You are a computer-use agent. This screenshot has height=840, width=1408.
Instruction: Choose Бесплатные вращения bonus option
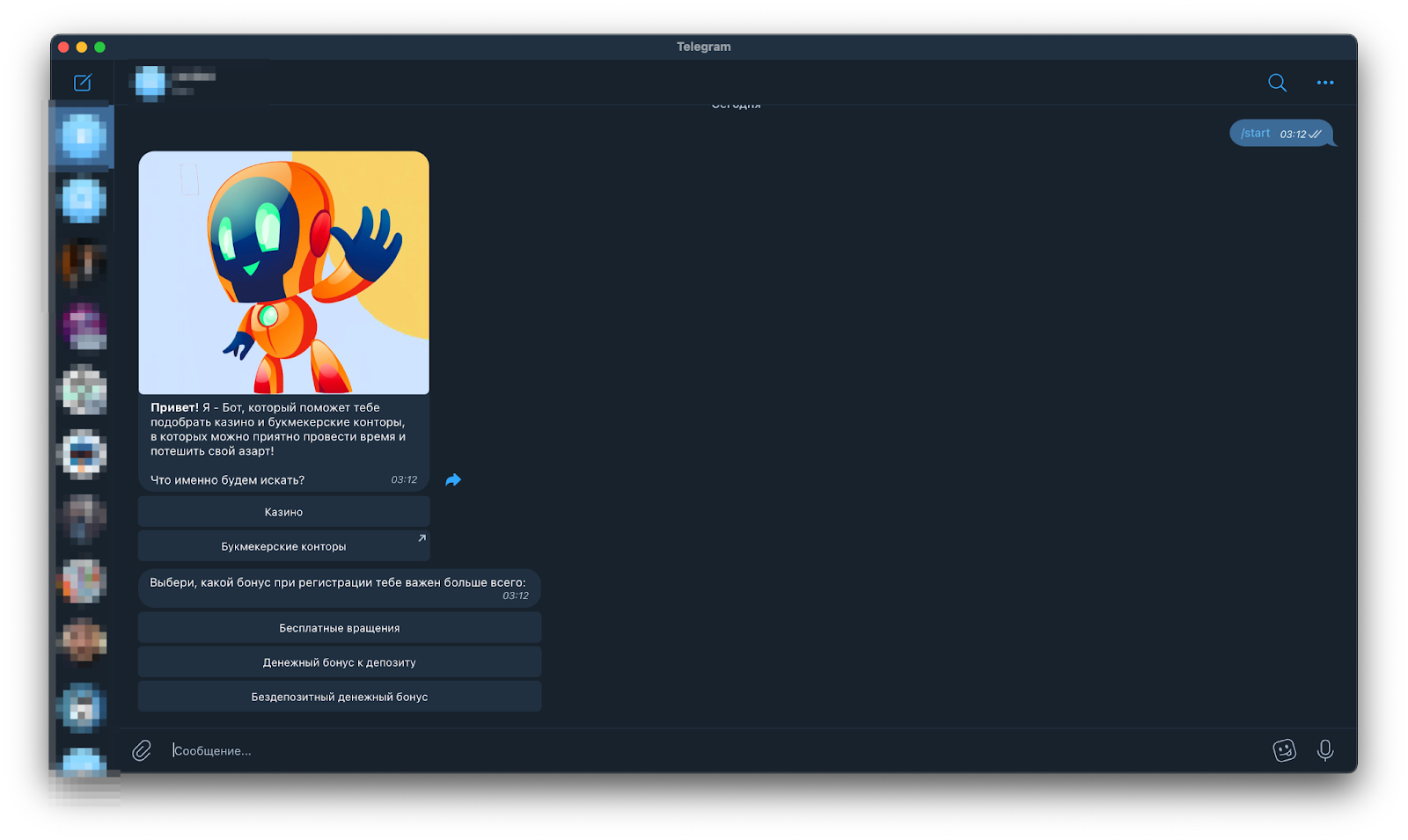pos(340,627)
